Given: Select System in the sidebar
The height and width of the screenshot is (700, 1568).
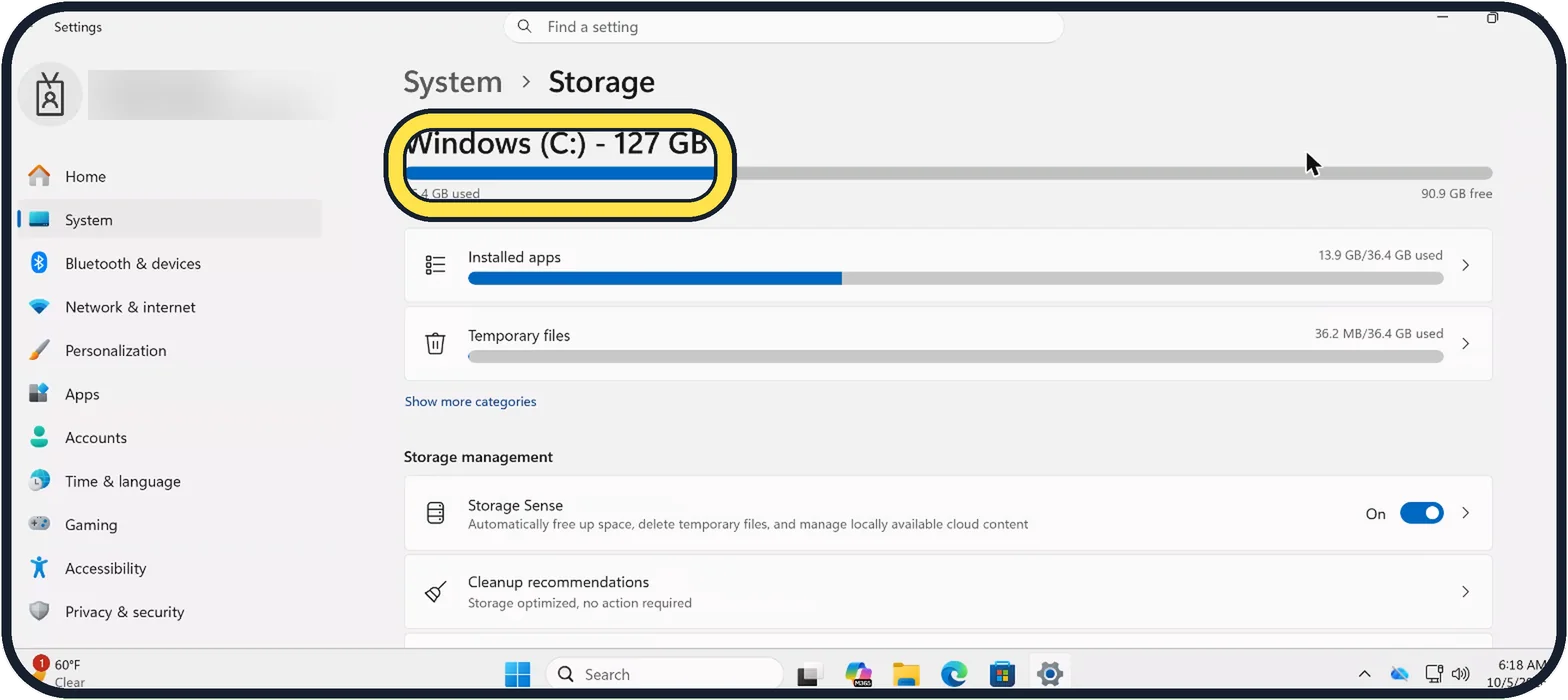Looking at the screenshot, I should [170, 220].
